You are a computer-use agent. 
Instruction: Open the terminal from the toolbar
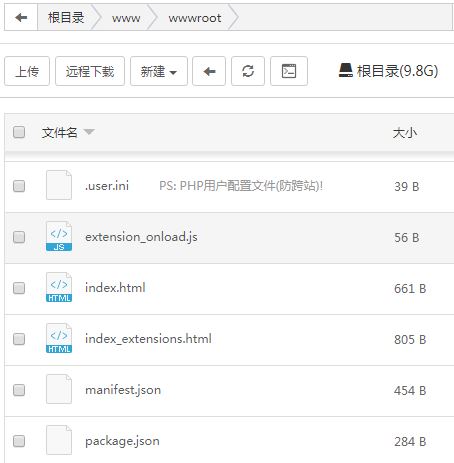[x=289, y=71]
